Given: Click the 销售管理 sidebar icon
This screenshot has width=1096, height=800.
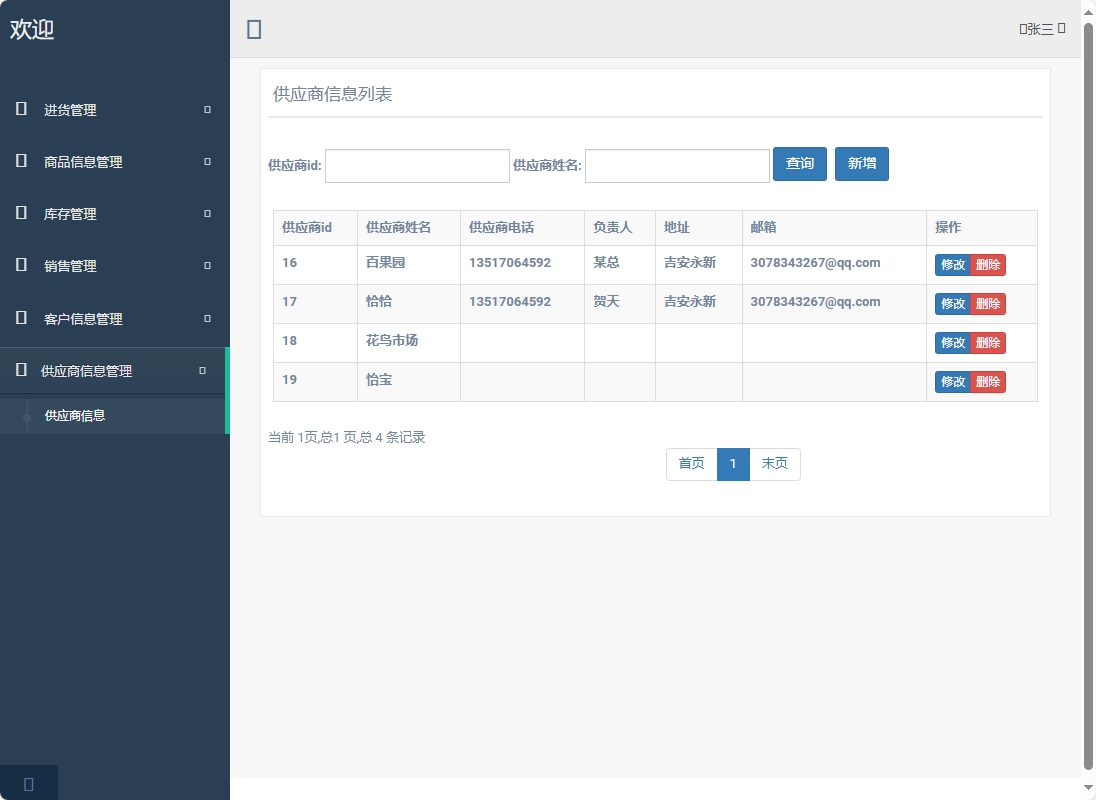Looking at the screenshot, I should coord(20,265).
